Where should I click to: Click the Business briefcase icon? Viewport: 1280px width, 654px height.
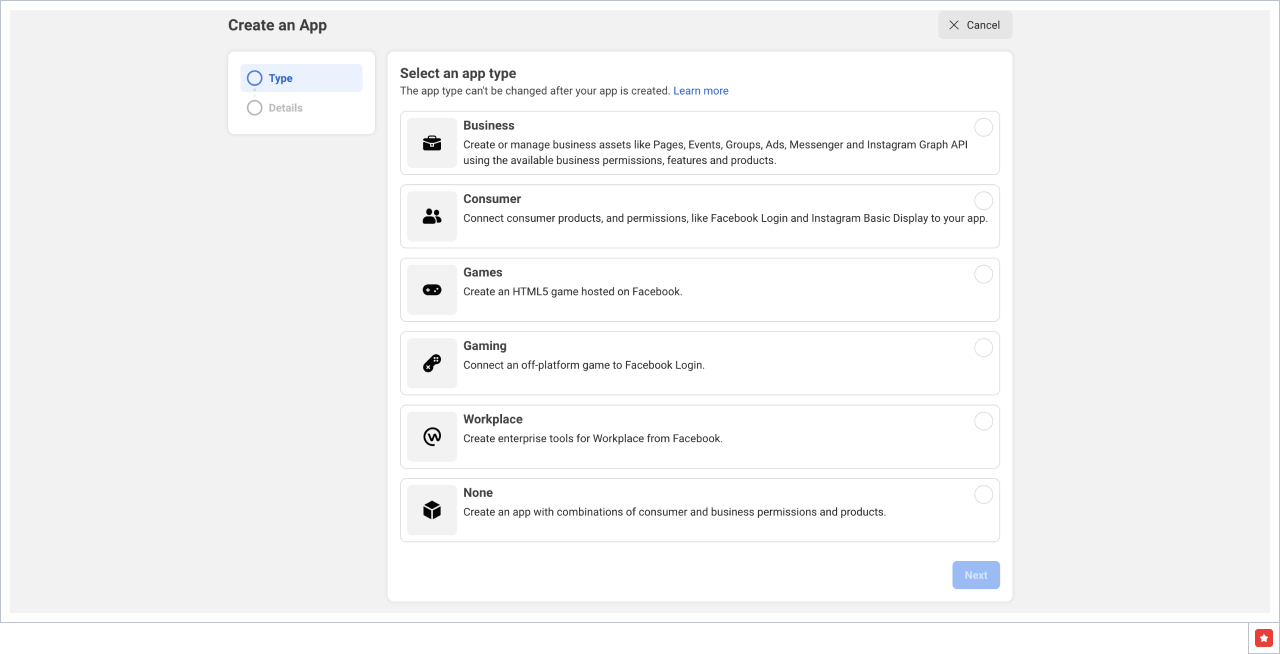coord(432,143)
